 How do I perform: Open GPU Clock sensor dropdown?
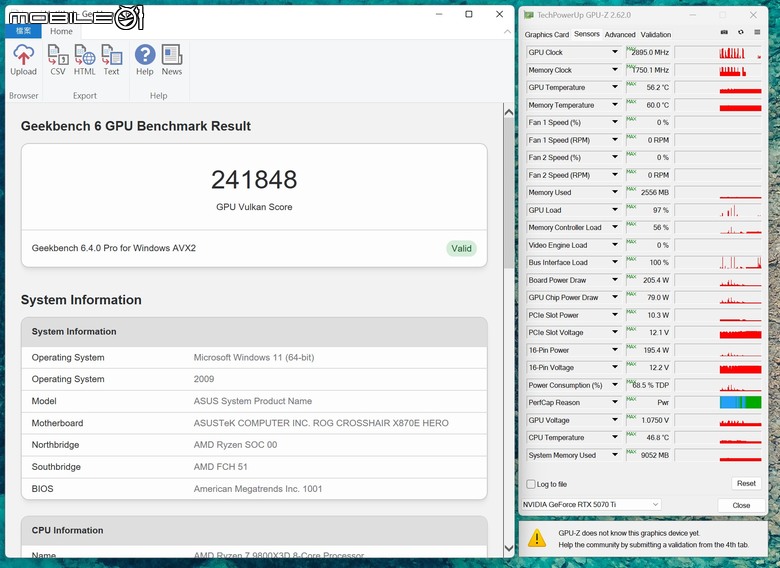[615, 52]
